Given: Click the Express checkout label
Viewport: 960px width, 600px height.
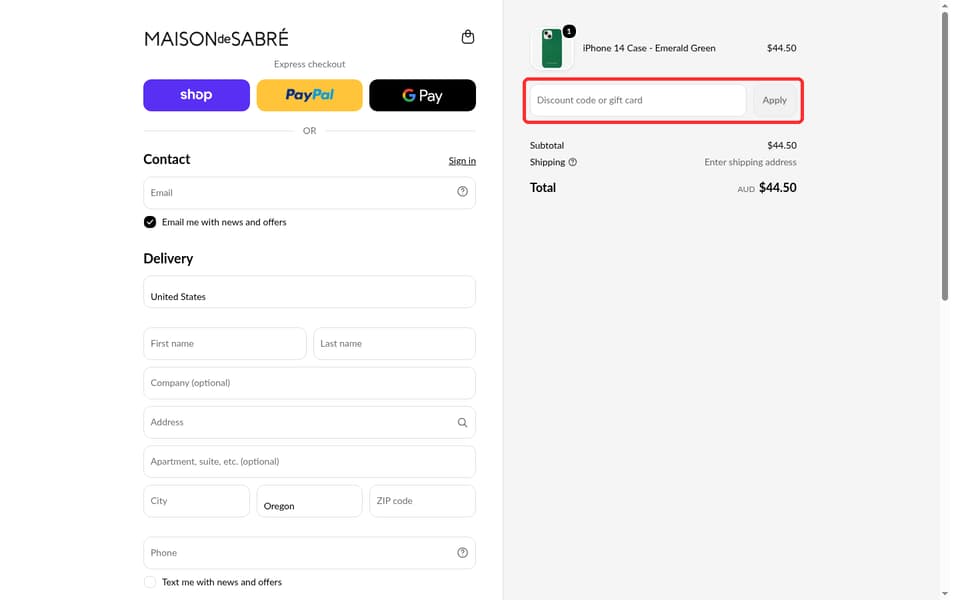Looking at the screenshot, I should [x=309, y=64].
